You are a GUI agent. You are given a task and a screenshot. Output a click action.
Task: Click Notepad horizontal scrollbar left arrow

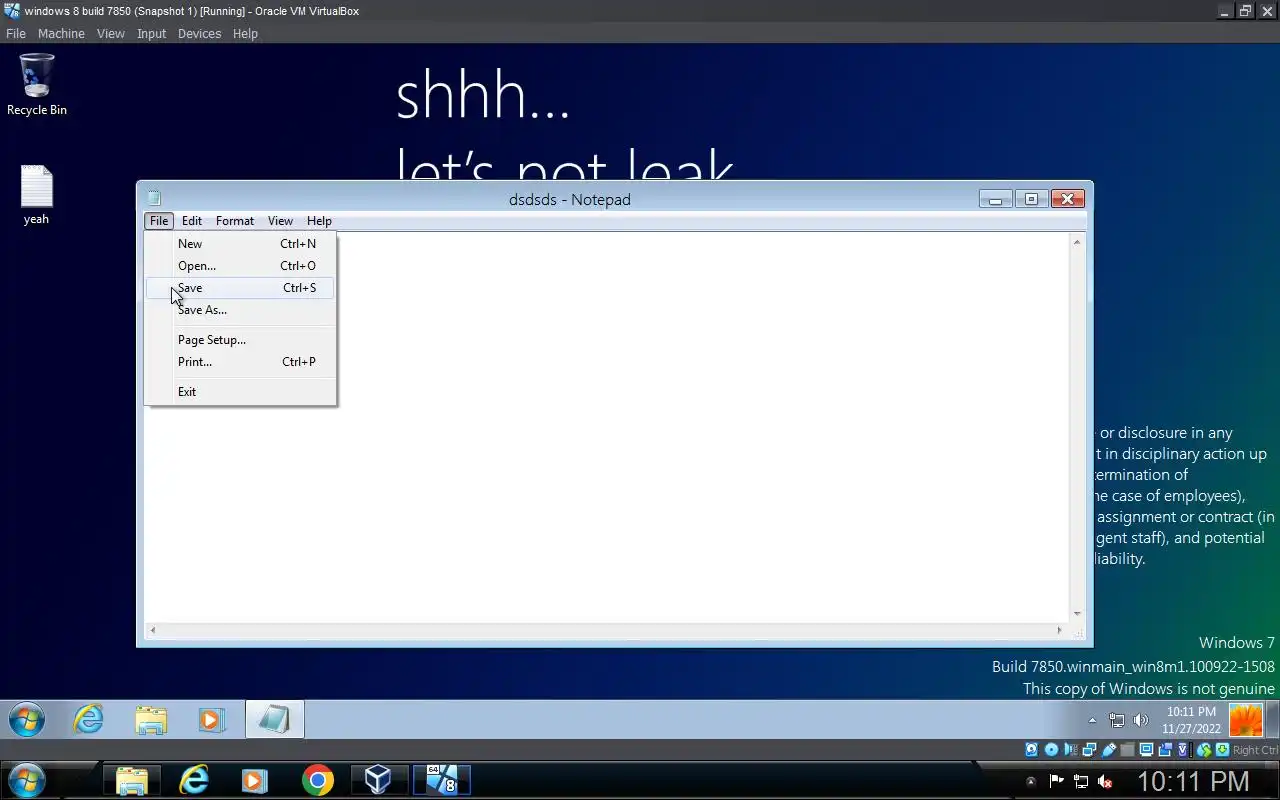(x=152, y=630)
